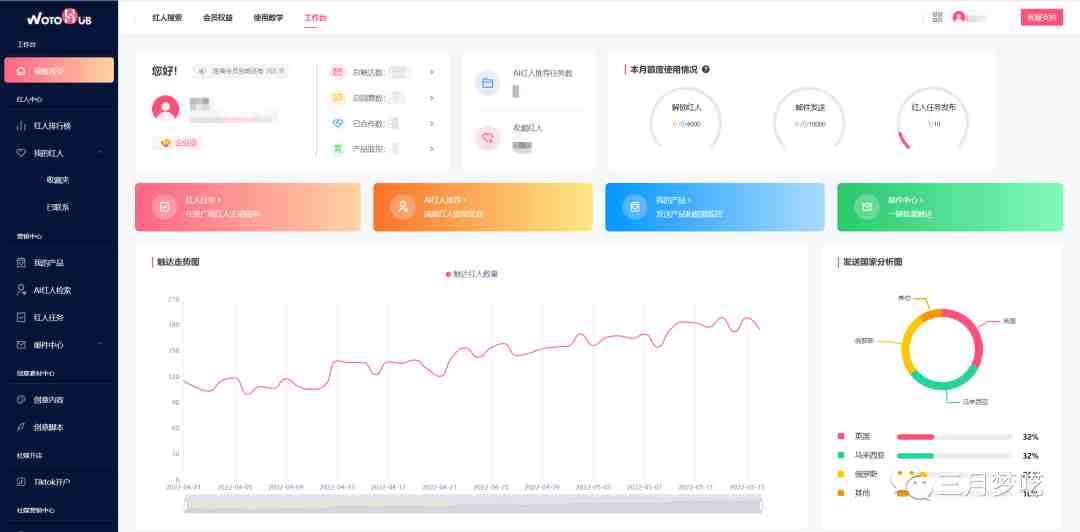This screenshot has height=532, width=1080.
Task: Click the 解锁红人 quota gauge
Action: tap(686, 116)
